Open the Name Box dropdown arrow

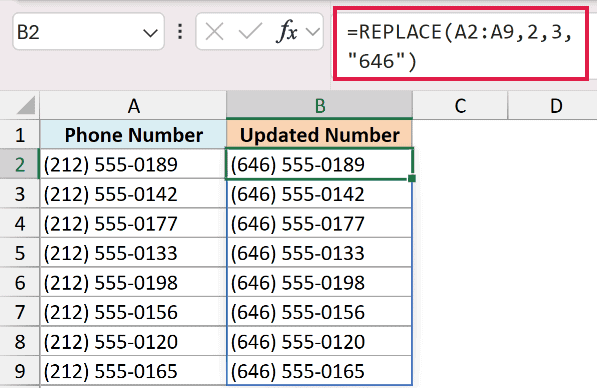(150, 33)
